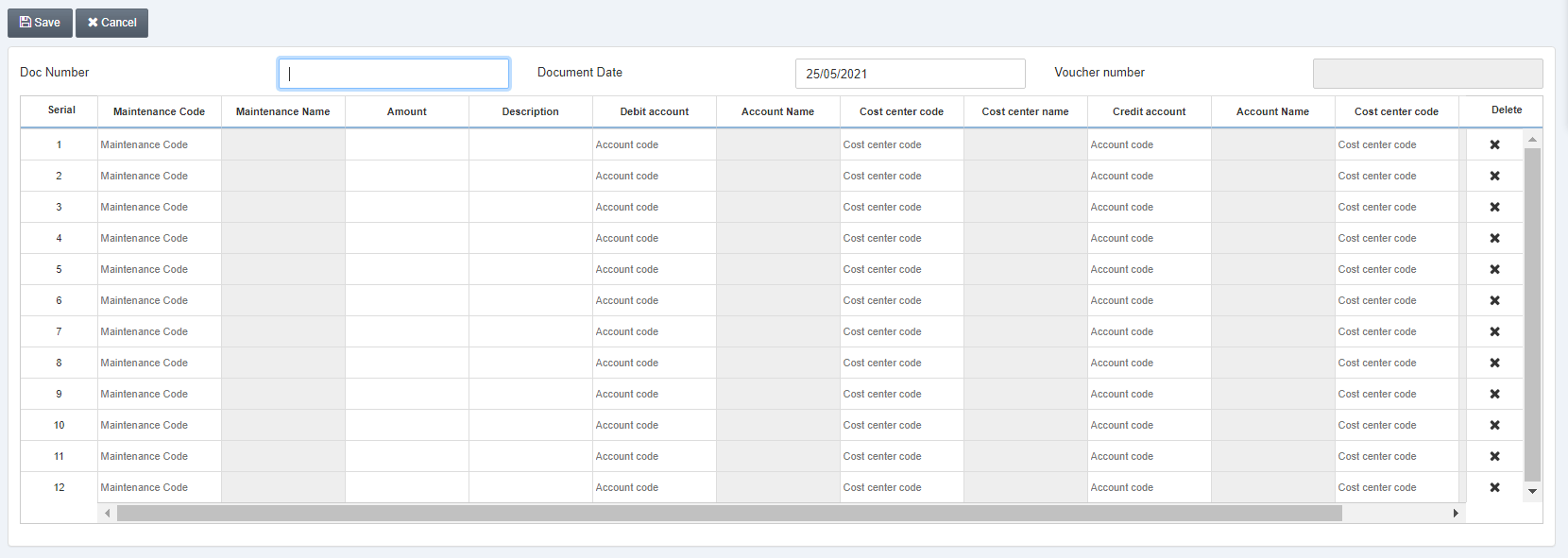The height and width of the screenshot is (558, 1568).
Task: Click credit Cost center code field in row 4
Action: coord(1397,238)
